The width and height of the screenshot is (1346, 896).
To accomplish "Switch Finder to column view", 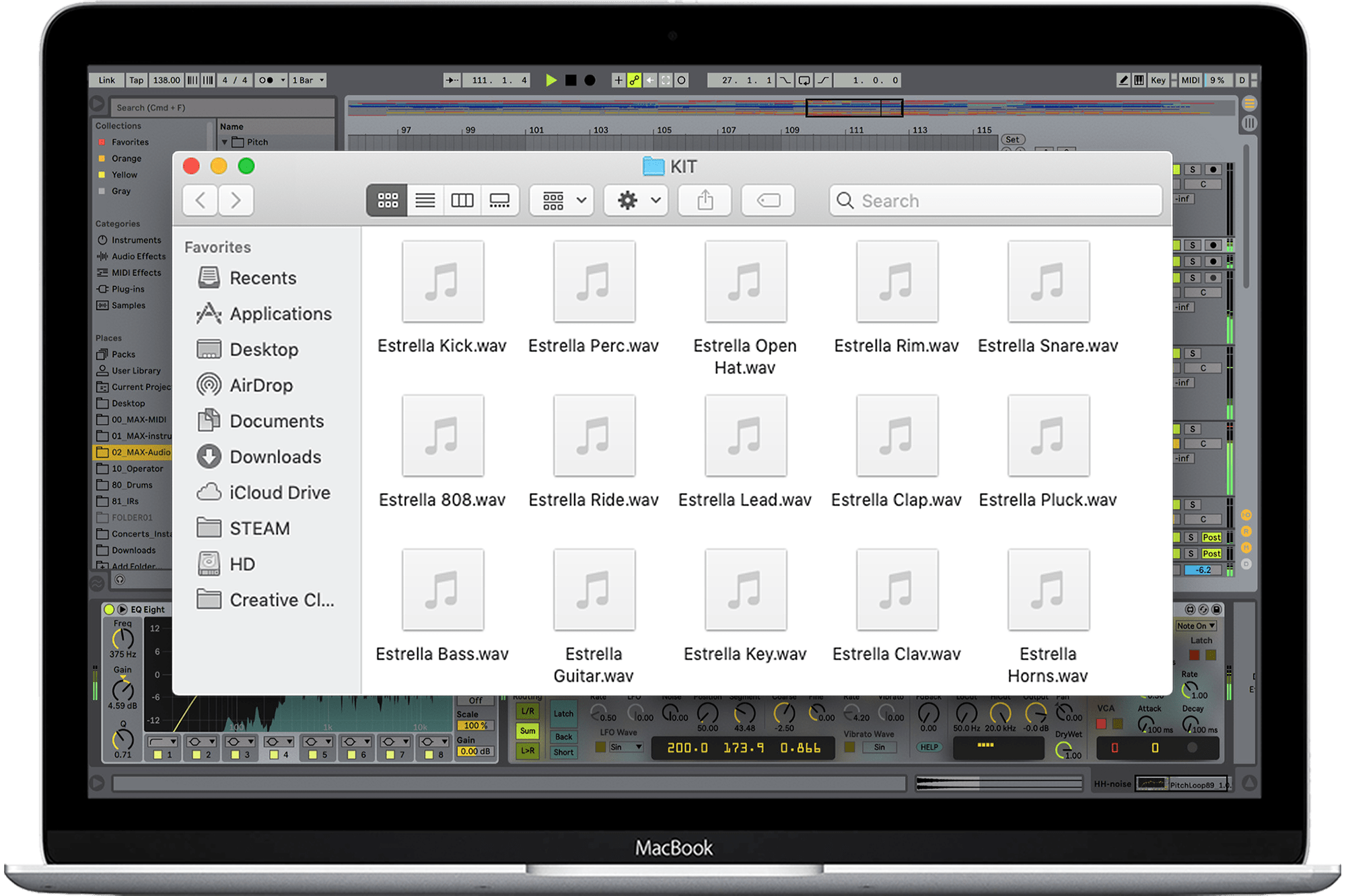I will click(x=462, y=200).
